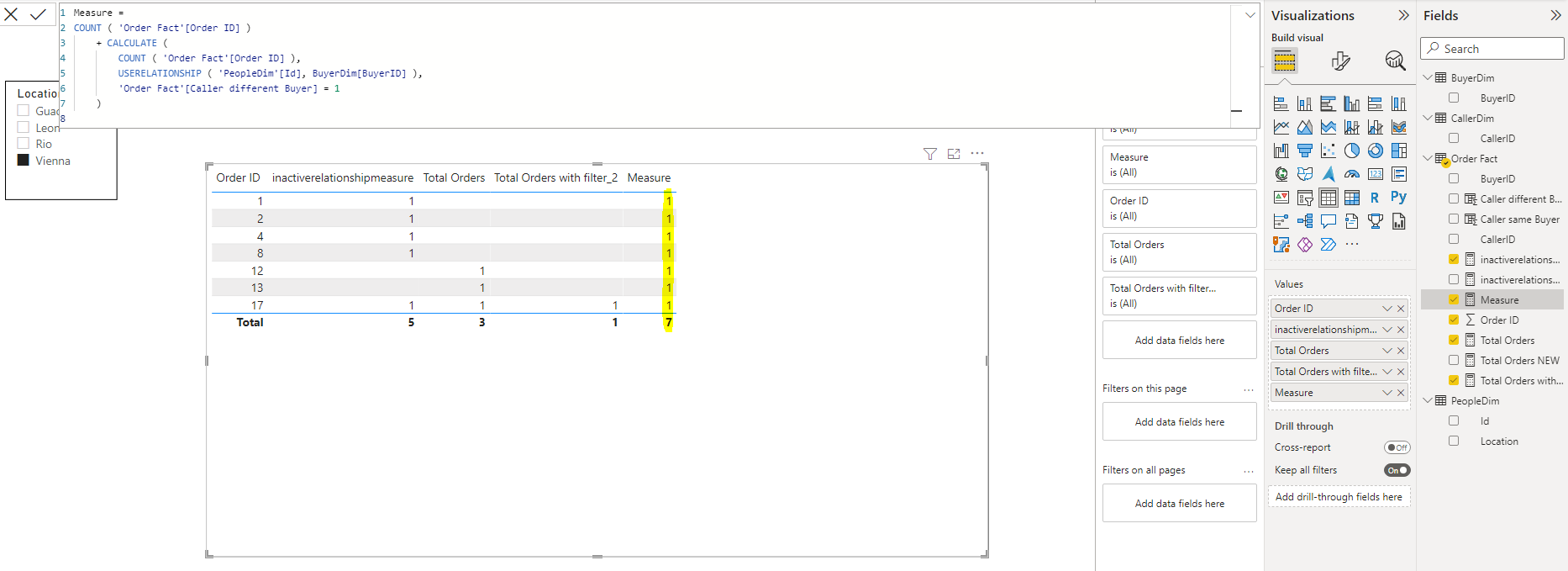Select the Build visual tab icon

1285,61
